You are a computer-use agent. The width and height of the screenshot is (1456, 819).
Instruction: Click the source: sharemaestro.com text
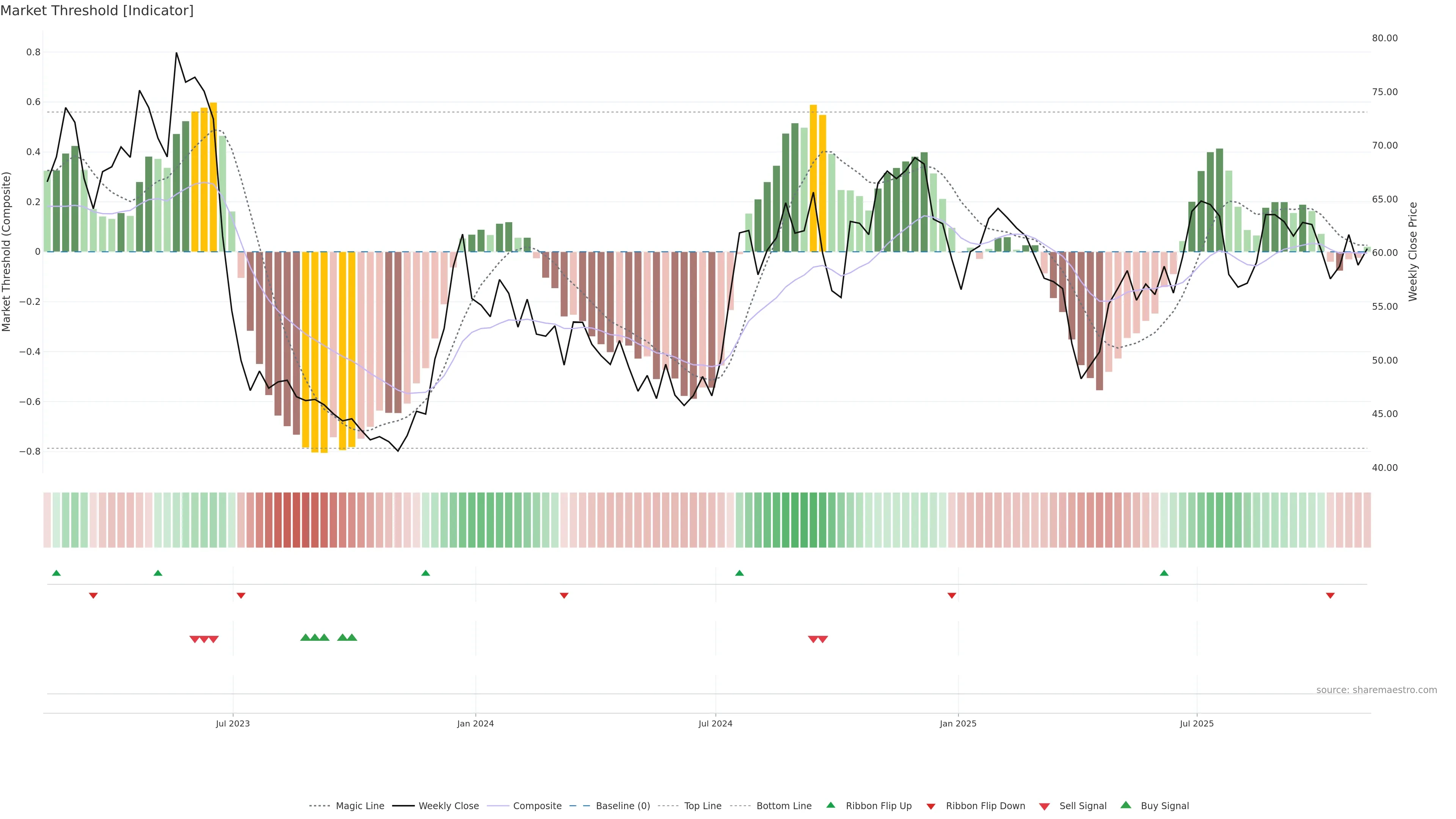(x=1376, y=690)
